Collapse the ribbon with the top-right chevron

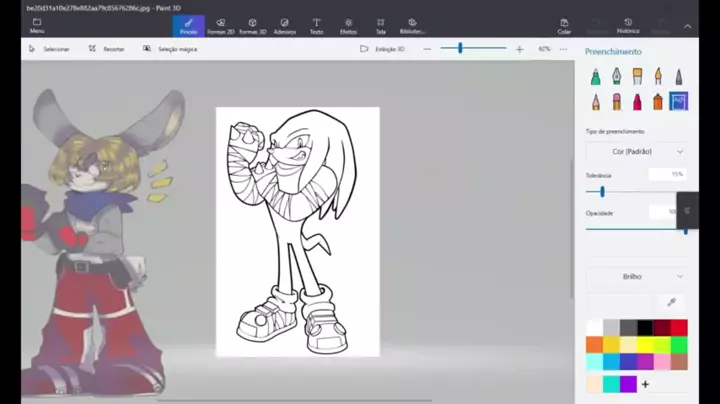[x=687, y=26]
